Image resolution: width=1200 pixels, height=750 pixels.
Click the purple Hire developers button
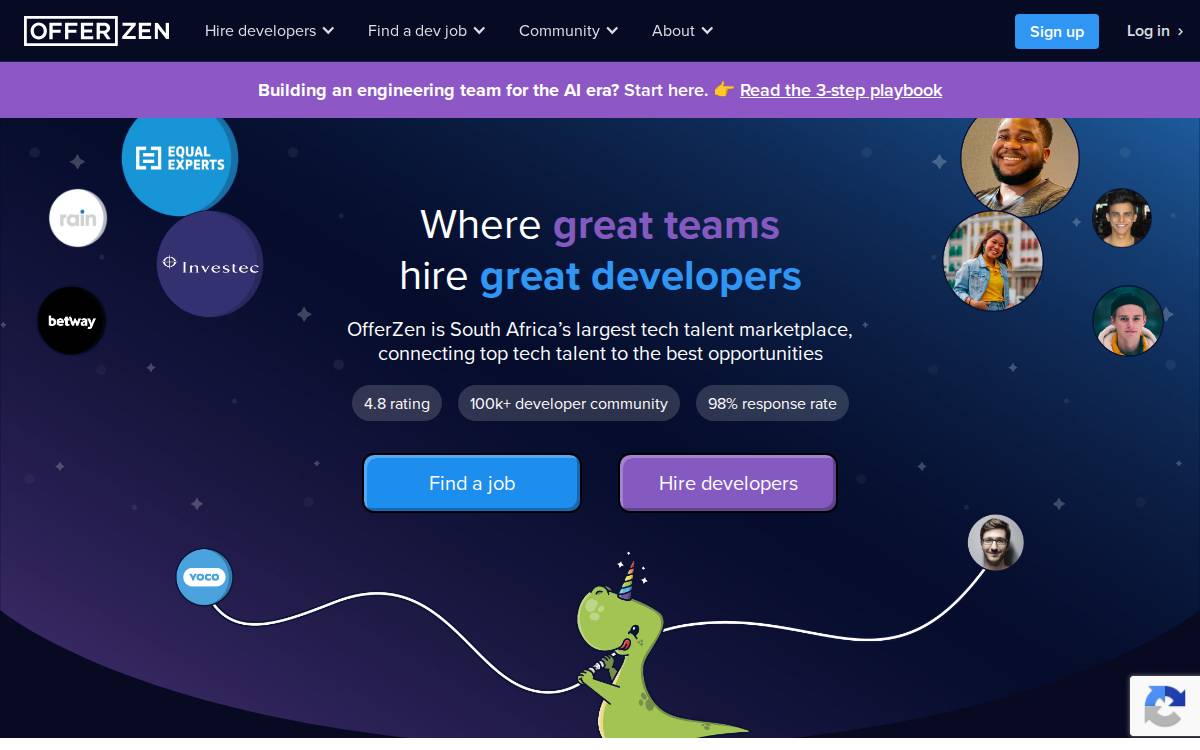728,483
